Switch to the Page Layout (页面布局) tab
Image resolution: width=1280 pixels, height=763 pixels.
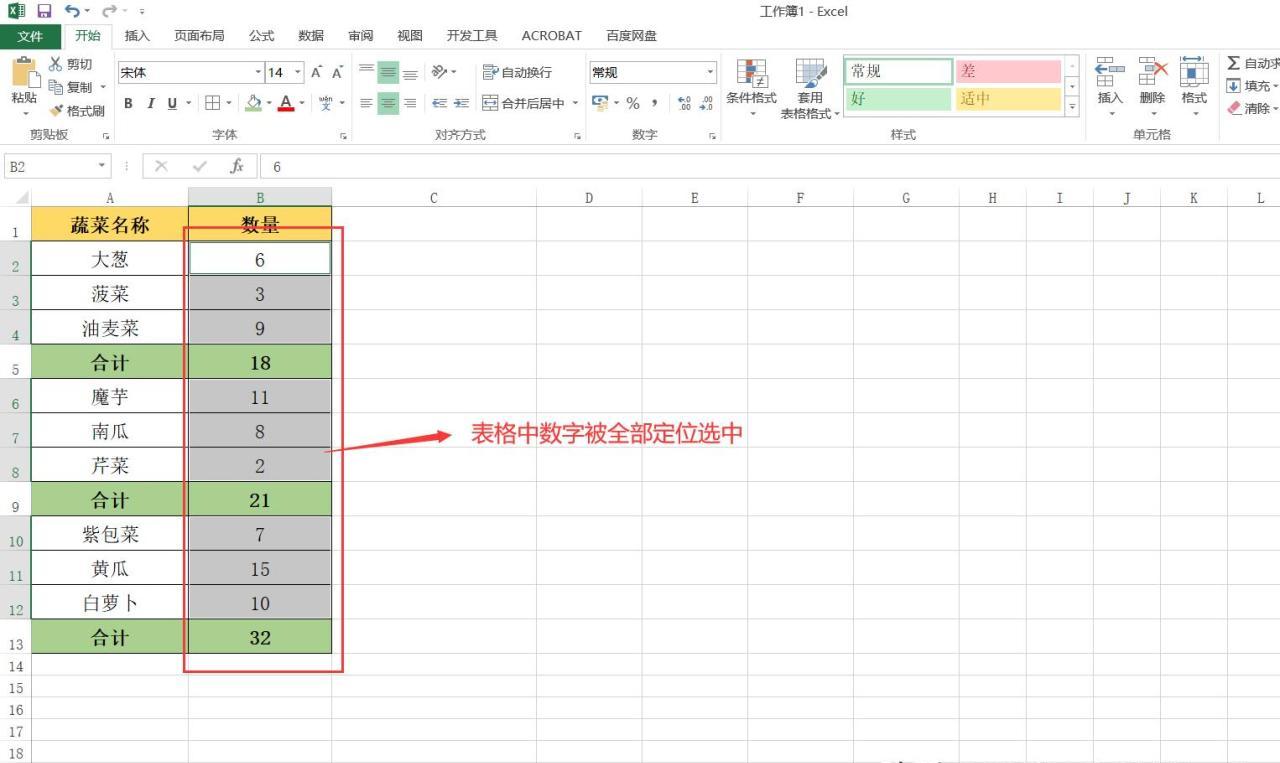pos(199,36)
